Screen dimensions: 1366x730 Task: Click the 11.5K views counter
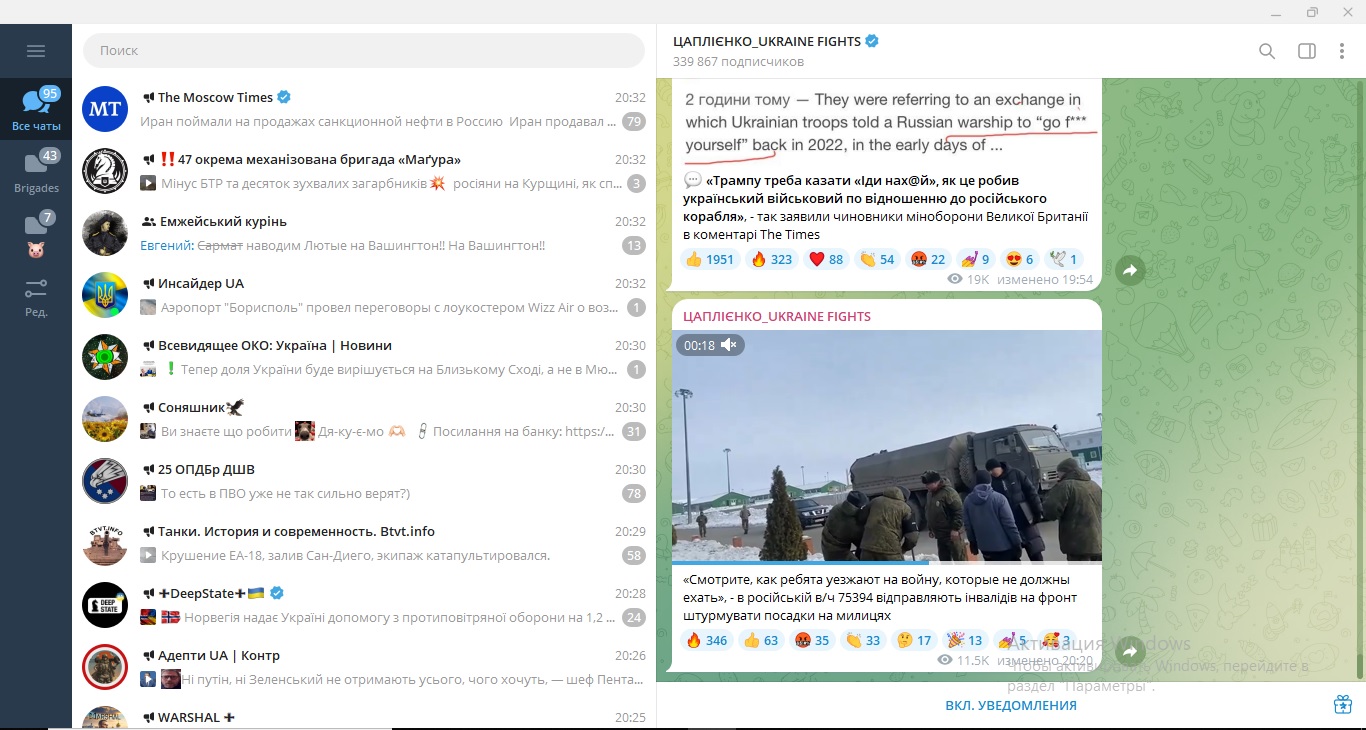(965, 661)
